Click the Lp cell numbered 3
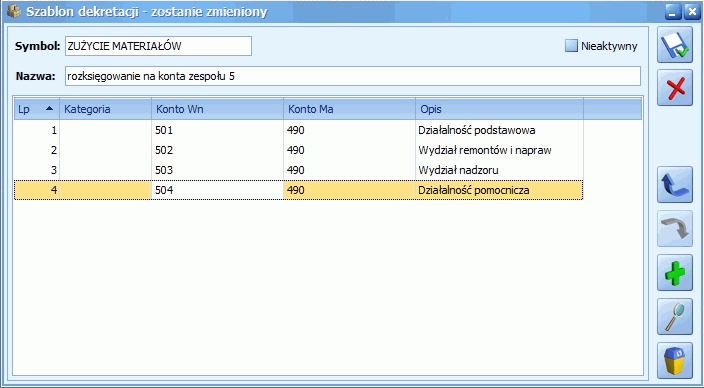This screenshot has width=704, height=388. click(37, 170)
